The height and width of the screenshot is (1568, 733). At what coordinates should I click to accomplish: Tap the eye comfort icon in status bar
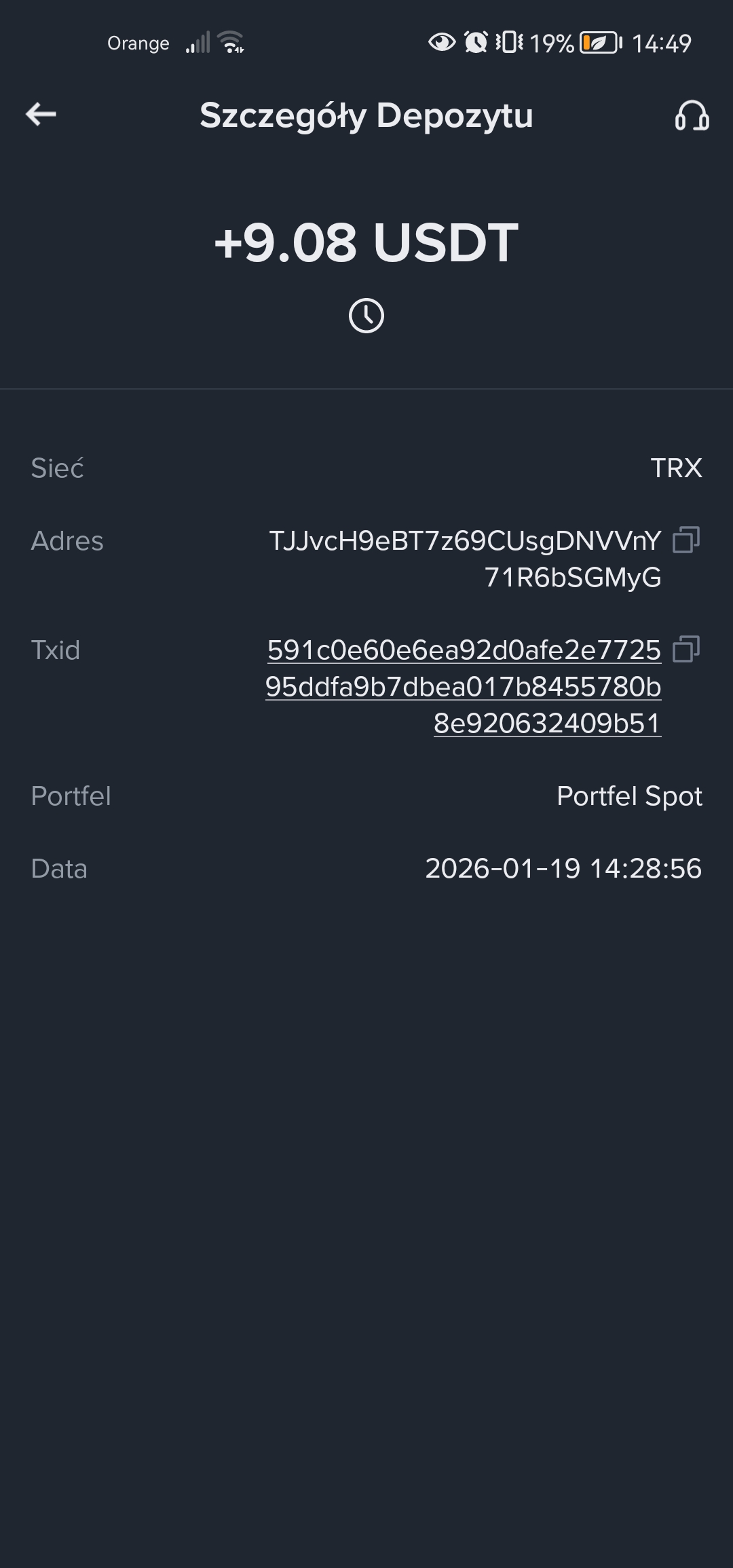point(442,42)
